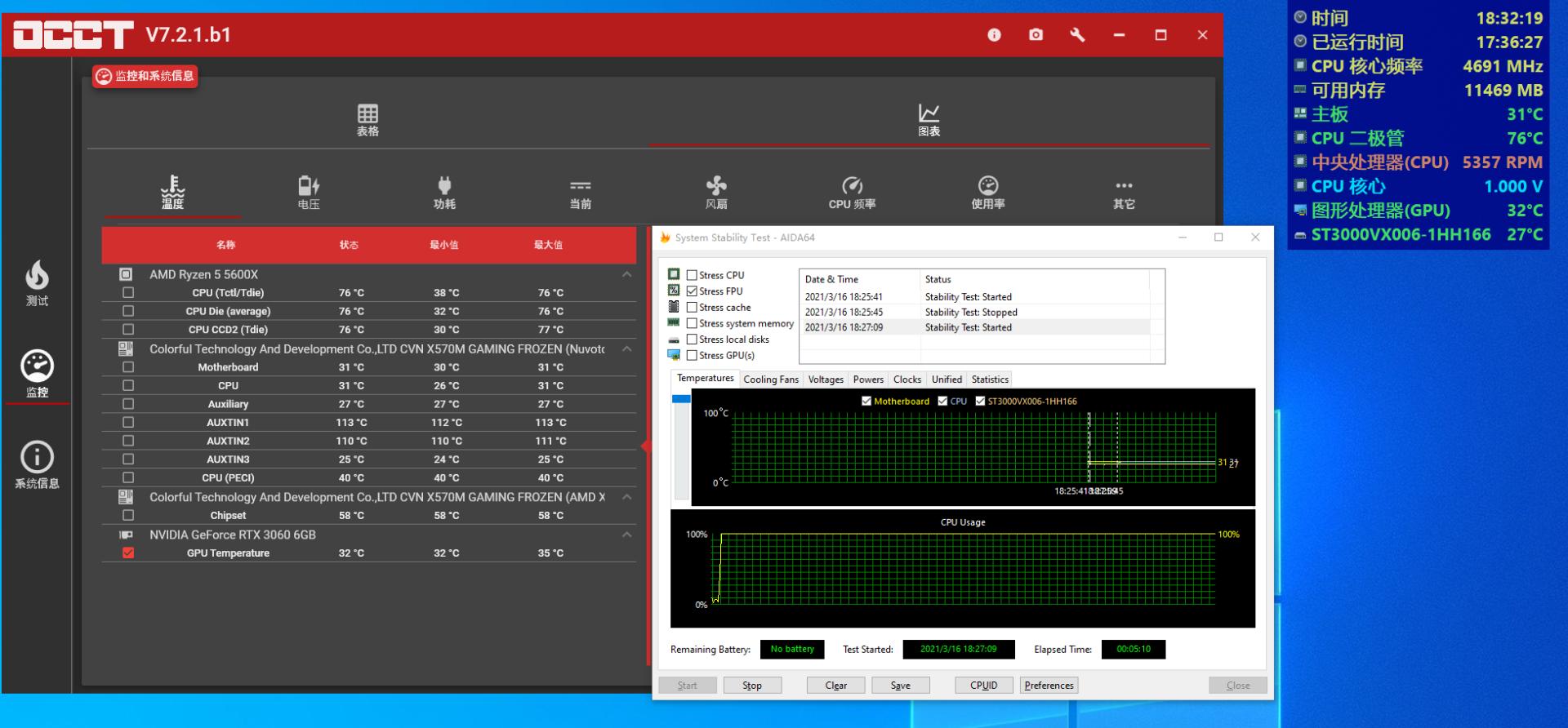Open System Info in the sidebar
This screenshot has width=1568, height=728.
[37, 465]
